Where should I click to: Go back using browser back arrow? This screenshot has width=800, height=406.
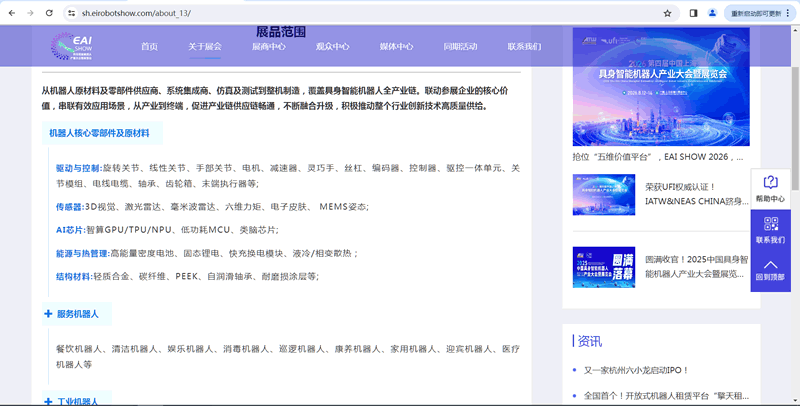tap(9, 13)
